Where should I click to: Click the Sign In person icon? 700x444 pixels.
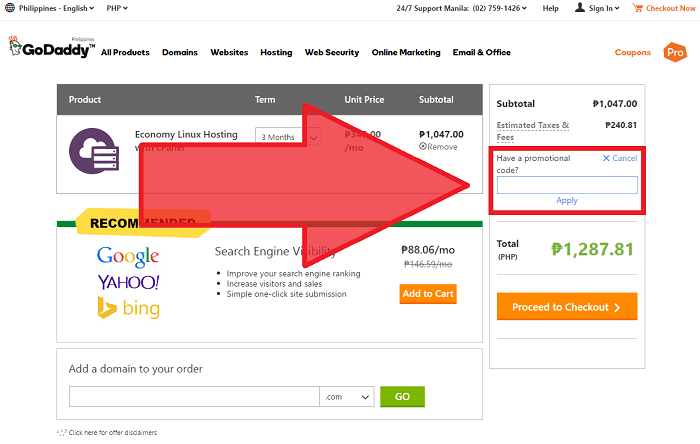point(579,8)
